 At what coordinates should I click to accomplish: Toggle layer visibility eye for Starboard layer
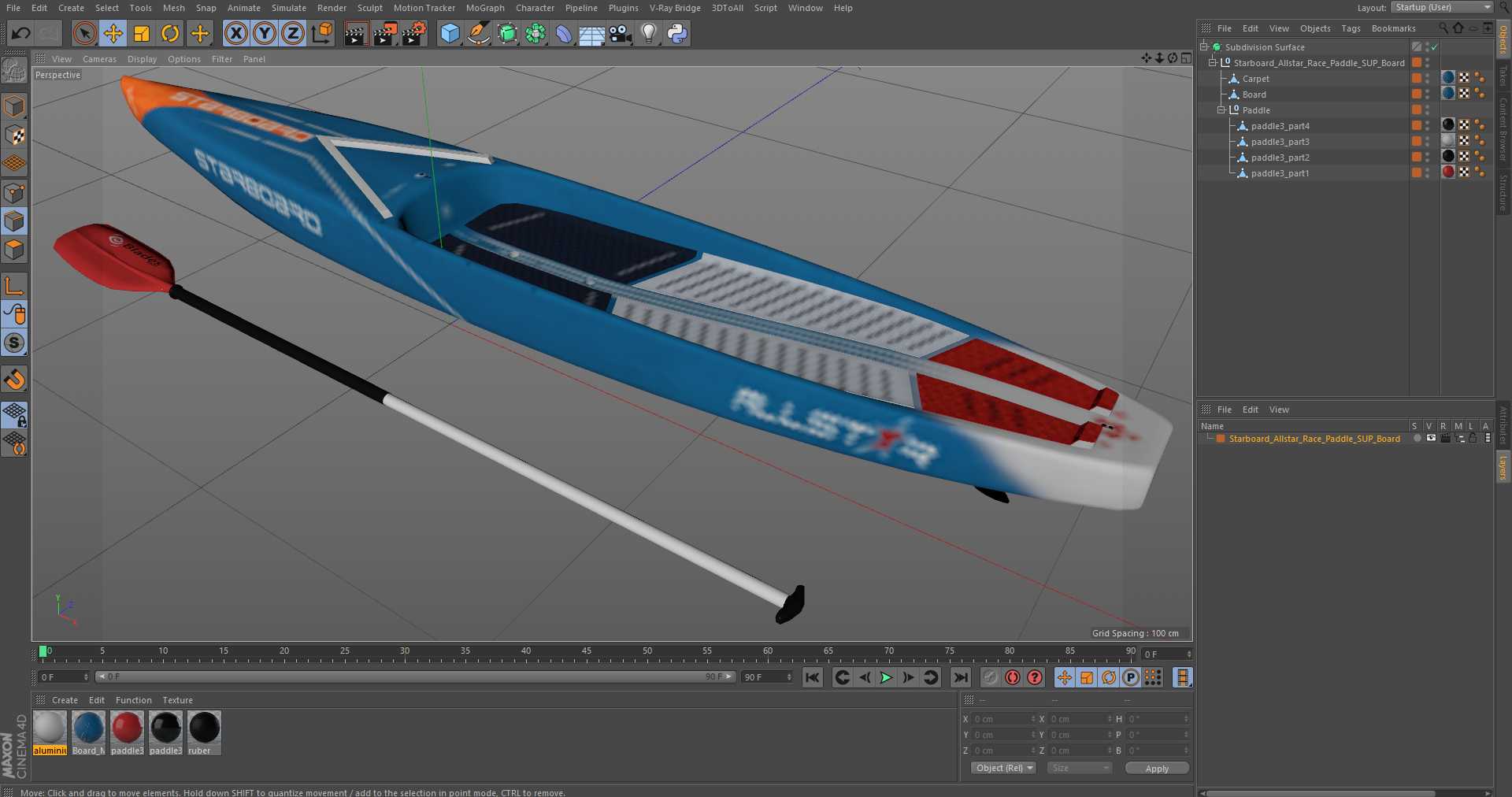[1431, 439]
